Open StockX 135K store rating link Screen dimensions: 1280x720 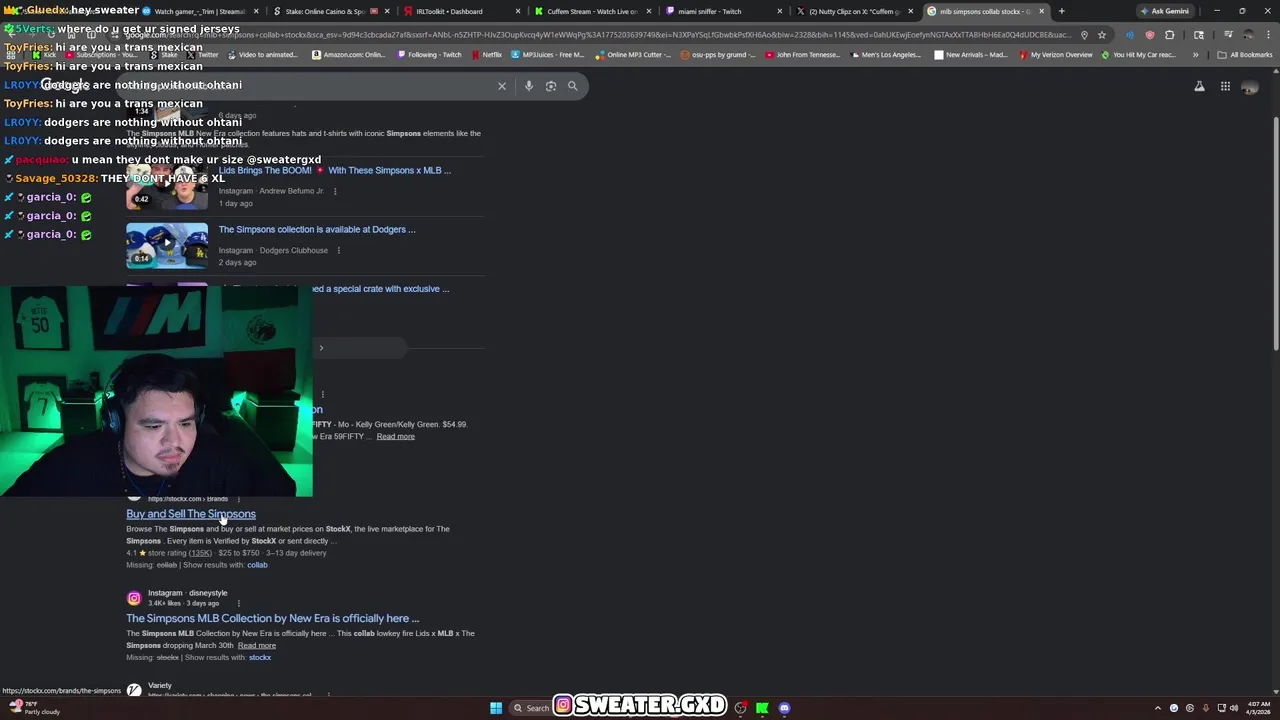coord(200,553)
